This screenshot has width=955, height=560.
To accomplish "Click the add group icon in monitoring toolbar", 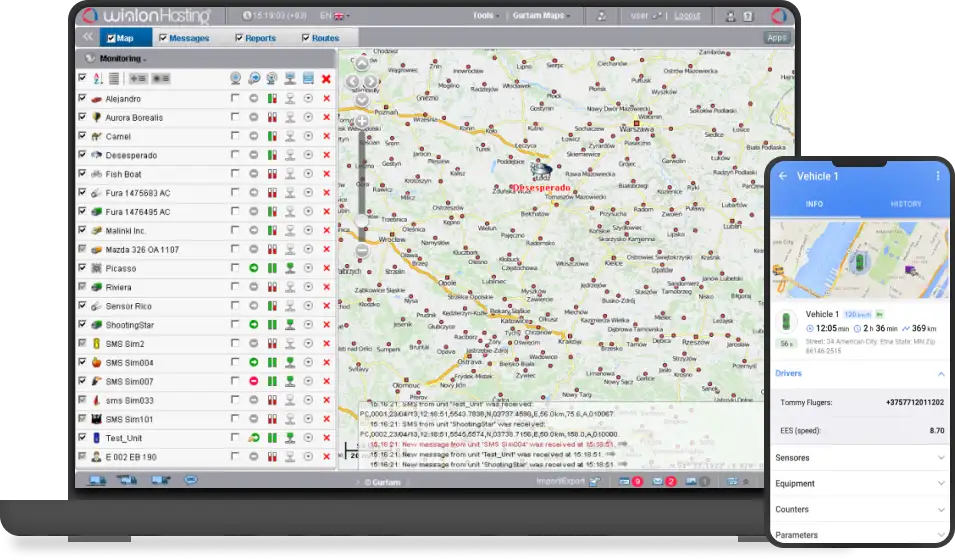I will (x=138, y=79).
